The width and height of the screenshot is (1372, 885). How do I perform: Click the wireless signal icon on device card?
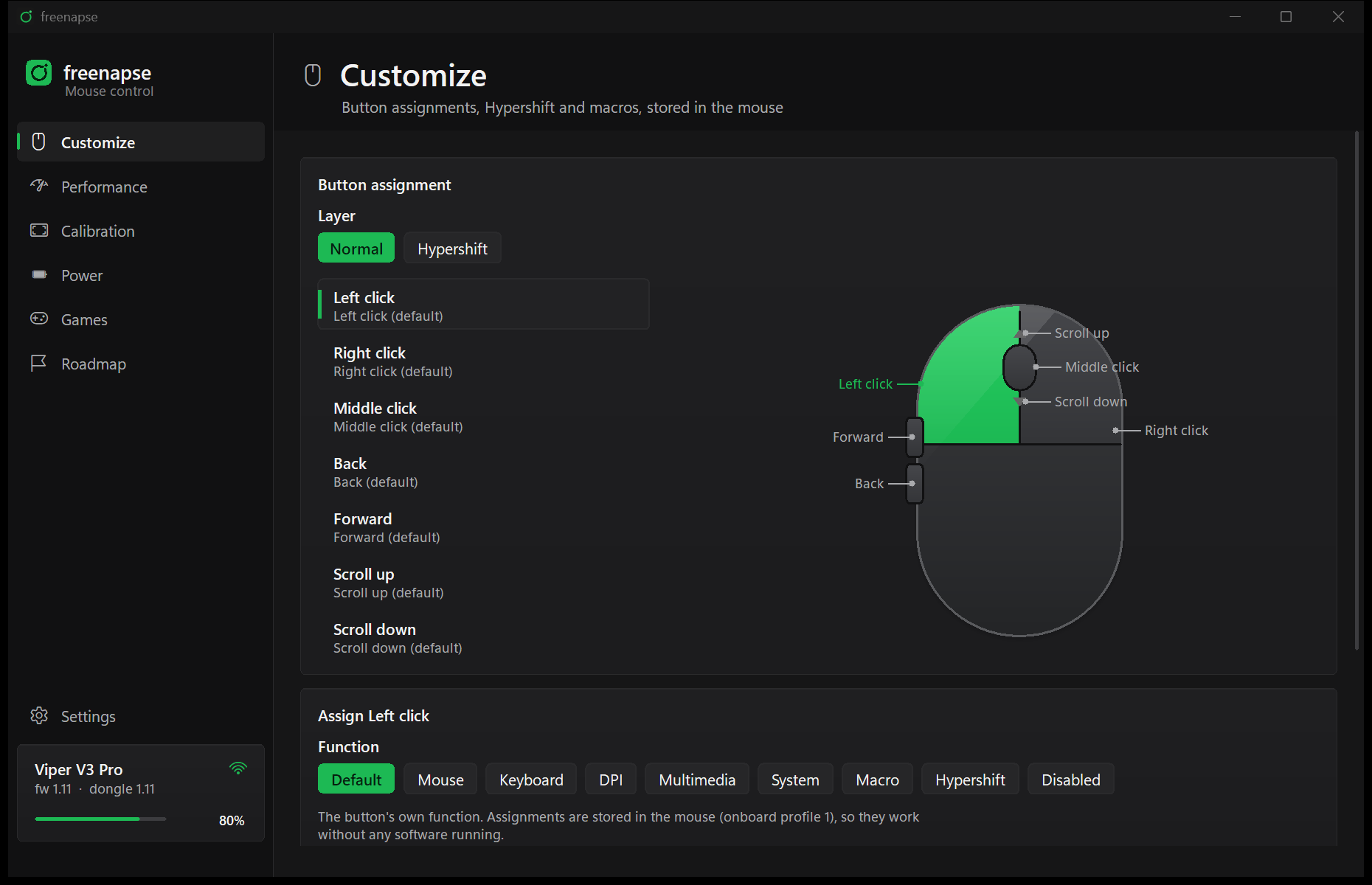pyautogui.click(x=238, y=768)
